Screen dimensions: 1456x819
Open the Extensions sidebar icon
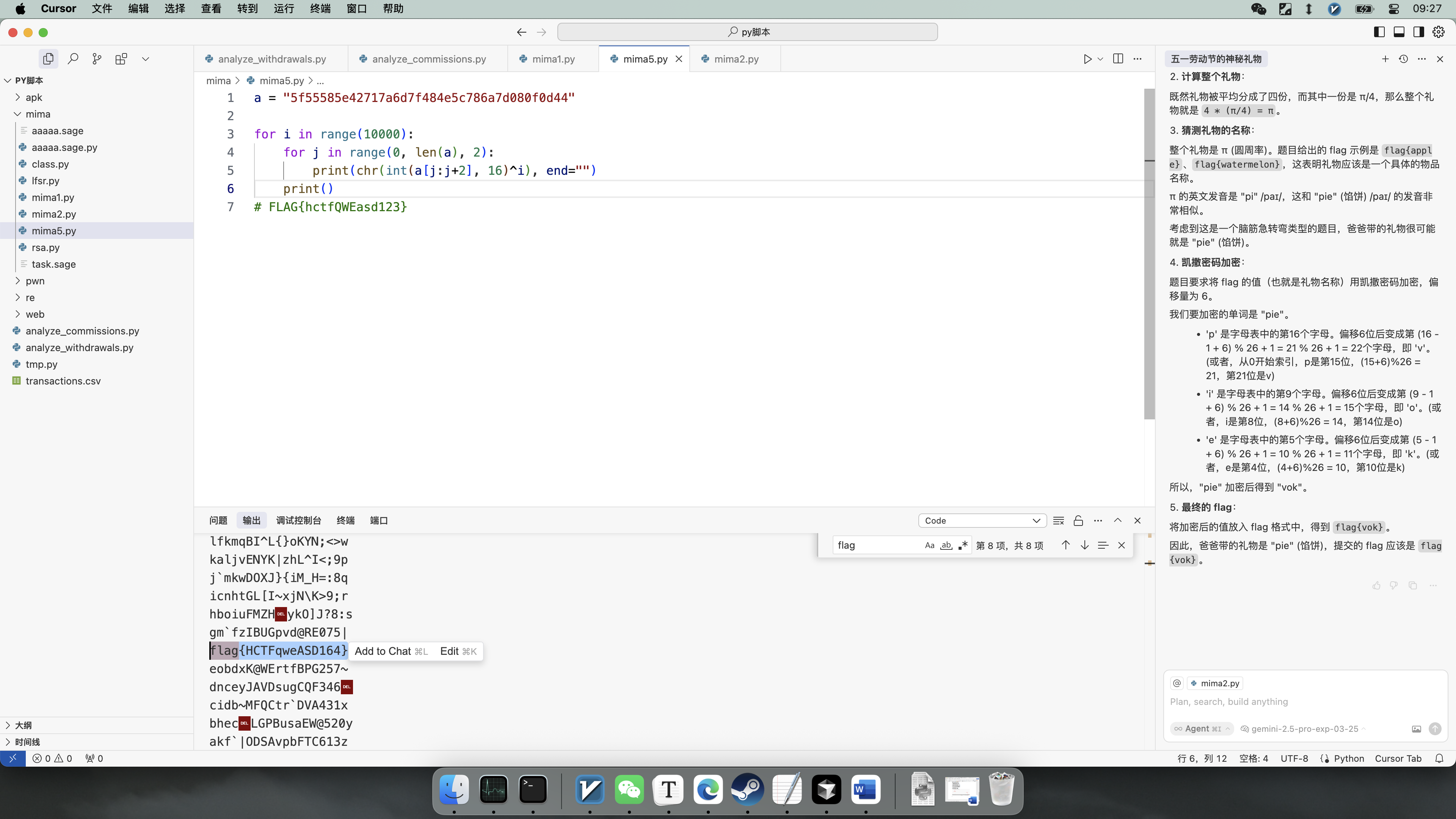coord(121,59)
